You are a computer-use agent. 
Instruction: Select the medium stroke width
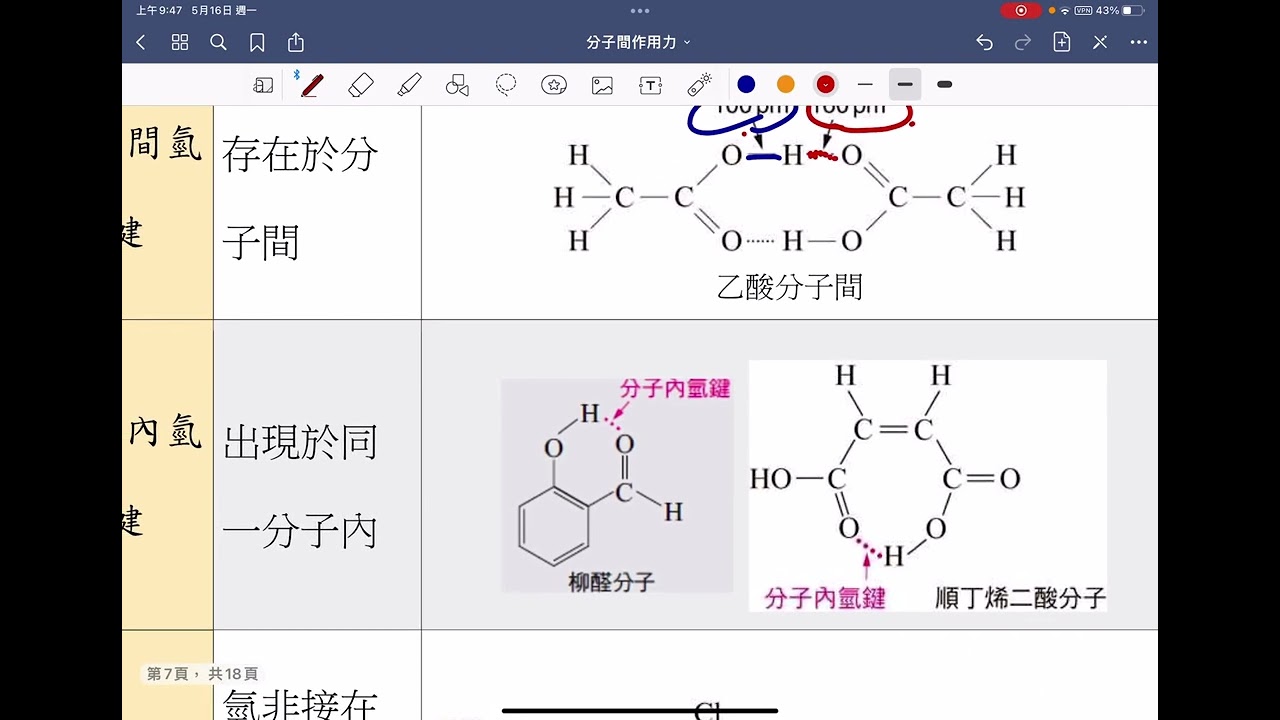[905, 84]
